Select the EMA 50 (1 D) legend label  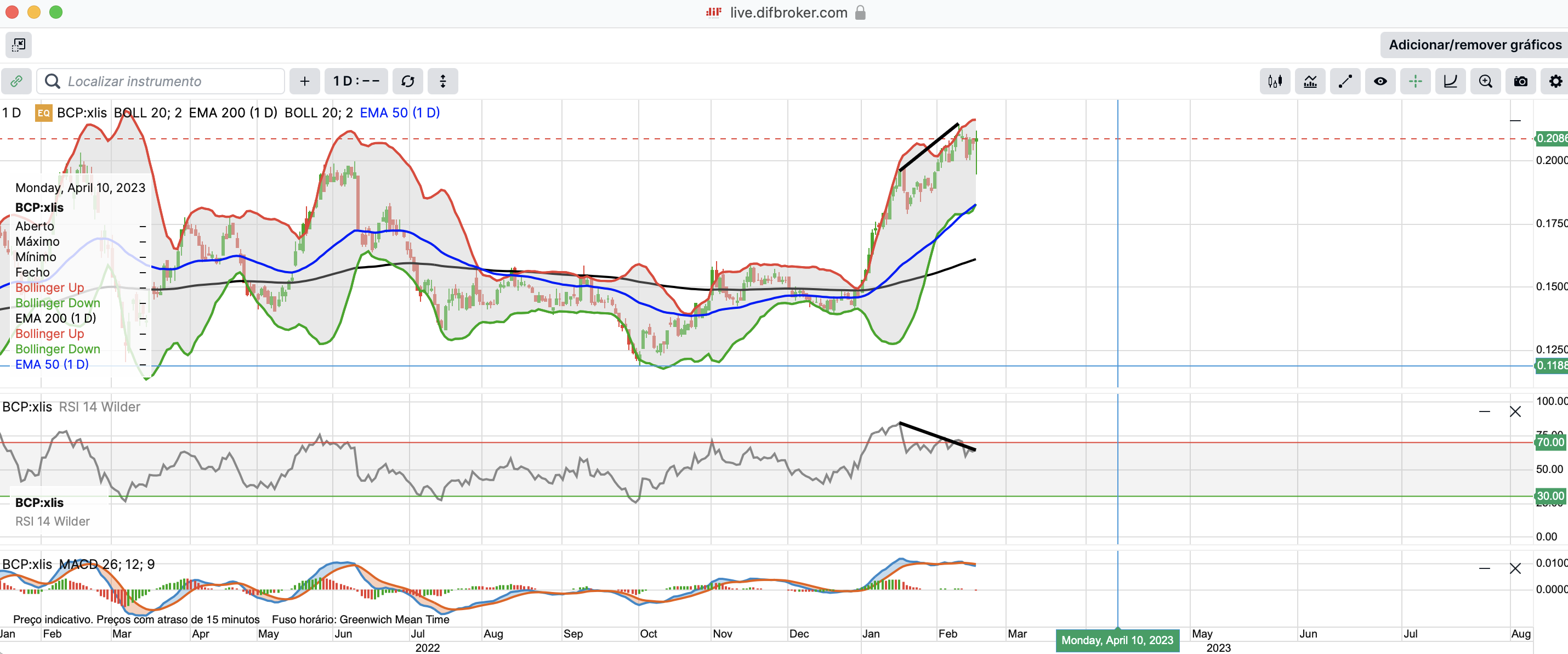click(399, 112)
